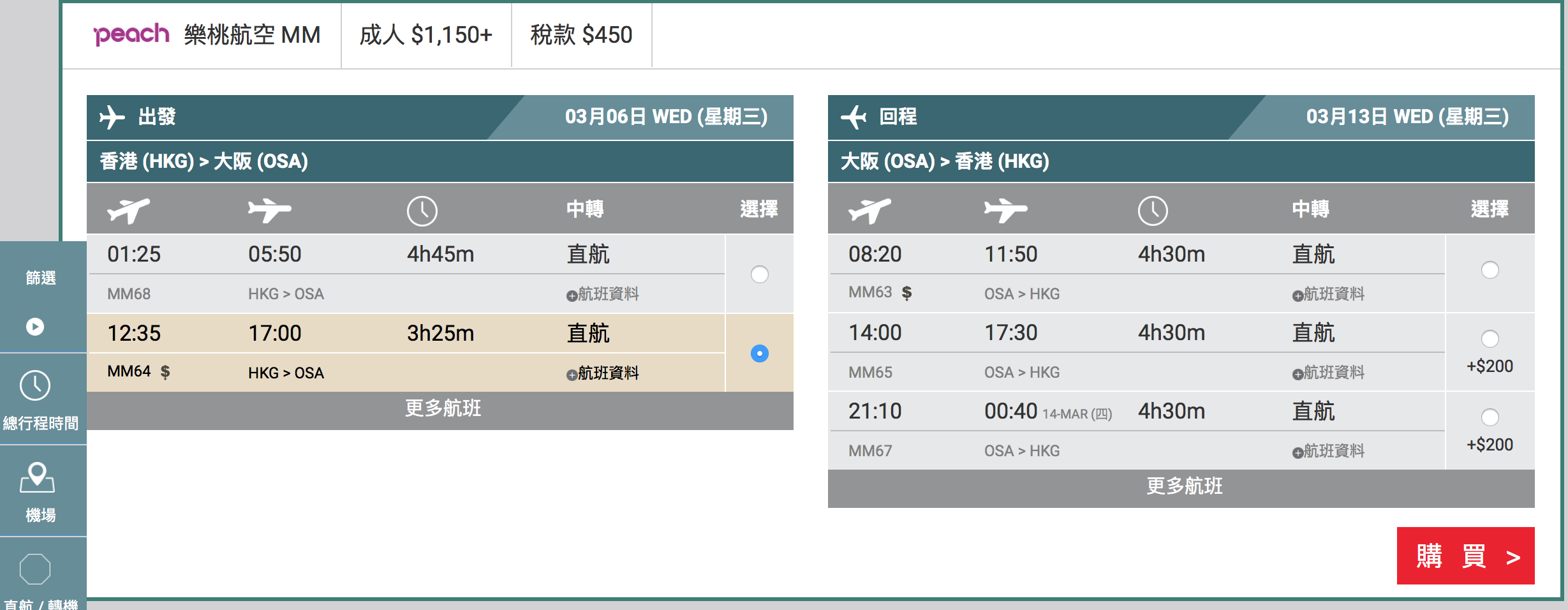
Task: Choose the 21:10 MM67 return flight radio
Action: coord(1490,417)
